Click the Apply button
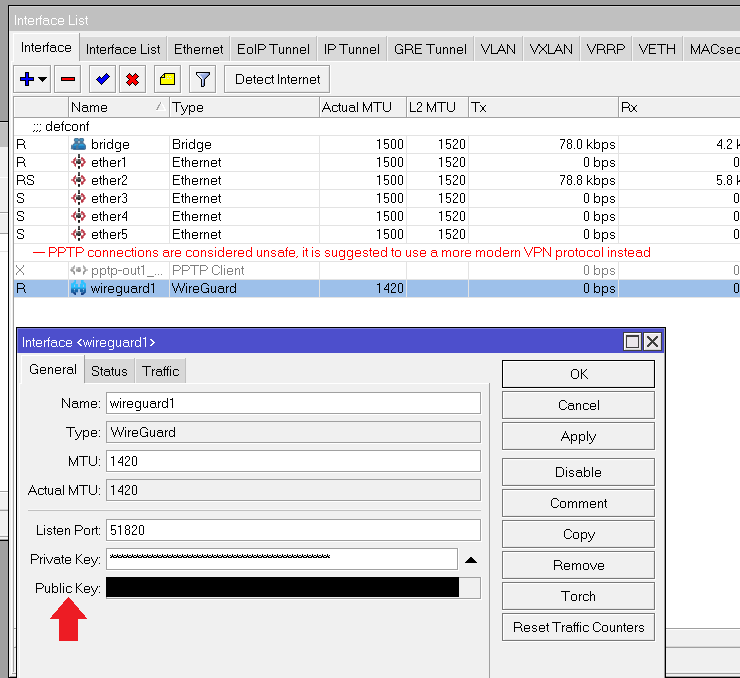This screenshot has width=740, height=678. tap(578, 436)
